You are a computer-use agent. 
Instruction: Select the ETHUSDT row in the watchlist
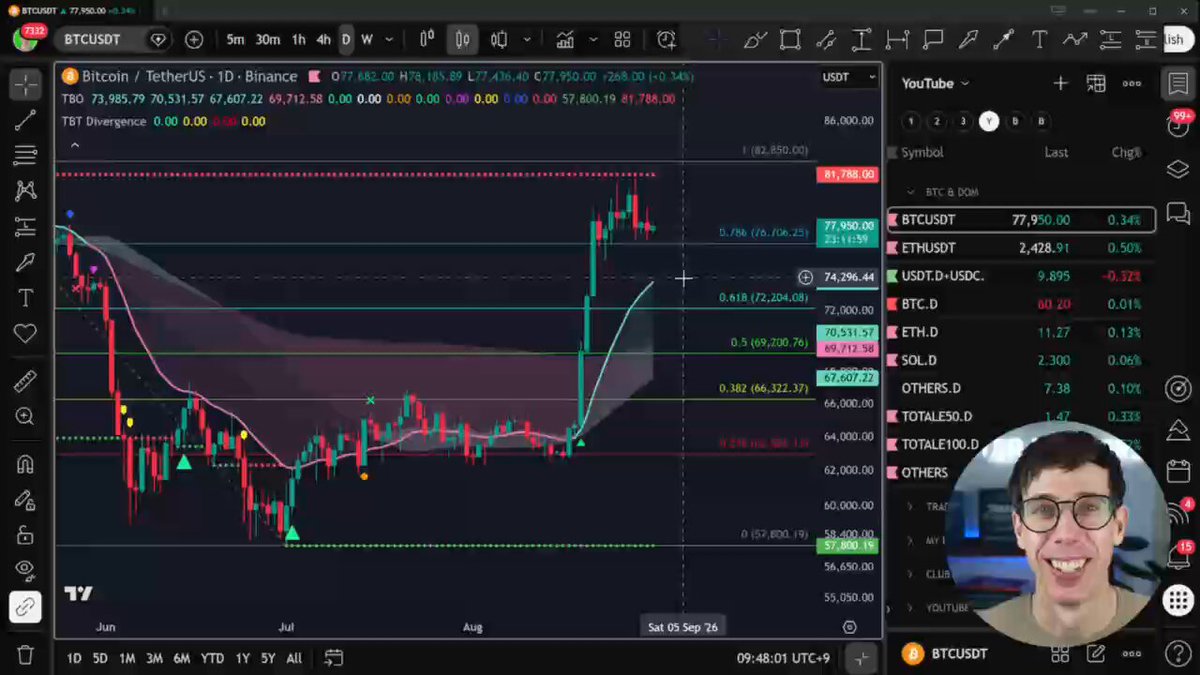coord(1021,247)
